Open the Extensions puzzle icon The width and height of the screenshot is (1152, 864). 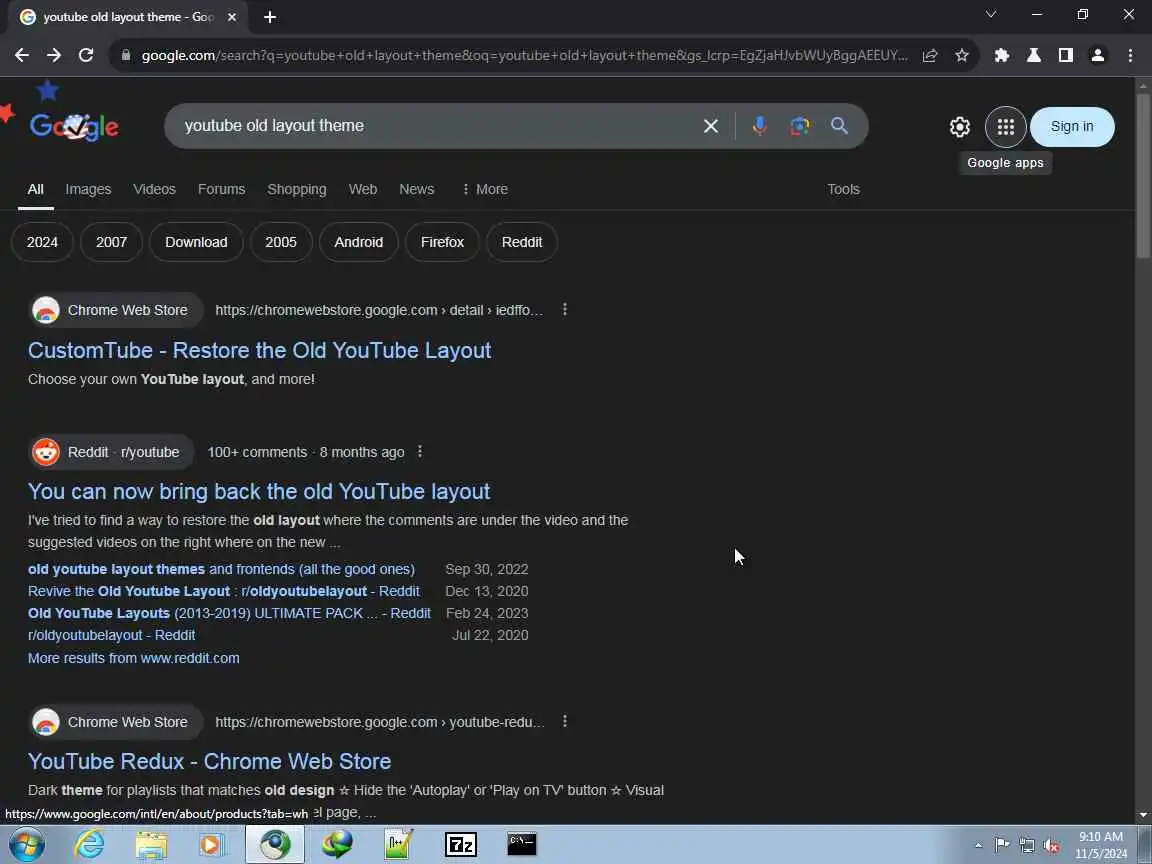click(1001, 55)
